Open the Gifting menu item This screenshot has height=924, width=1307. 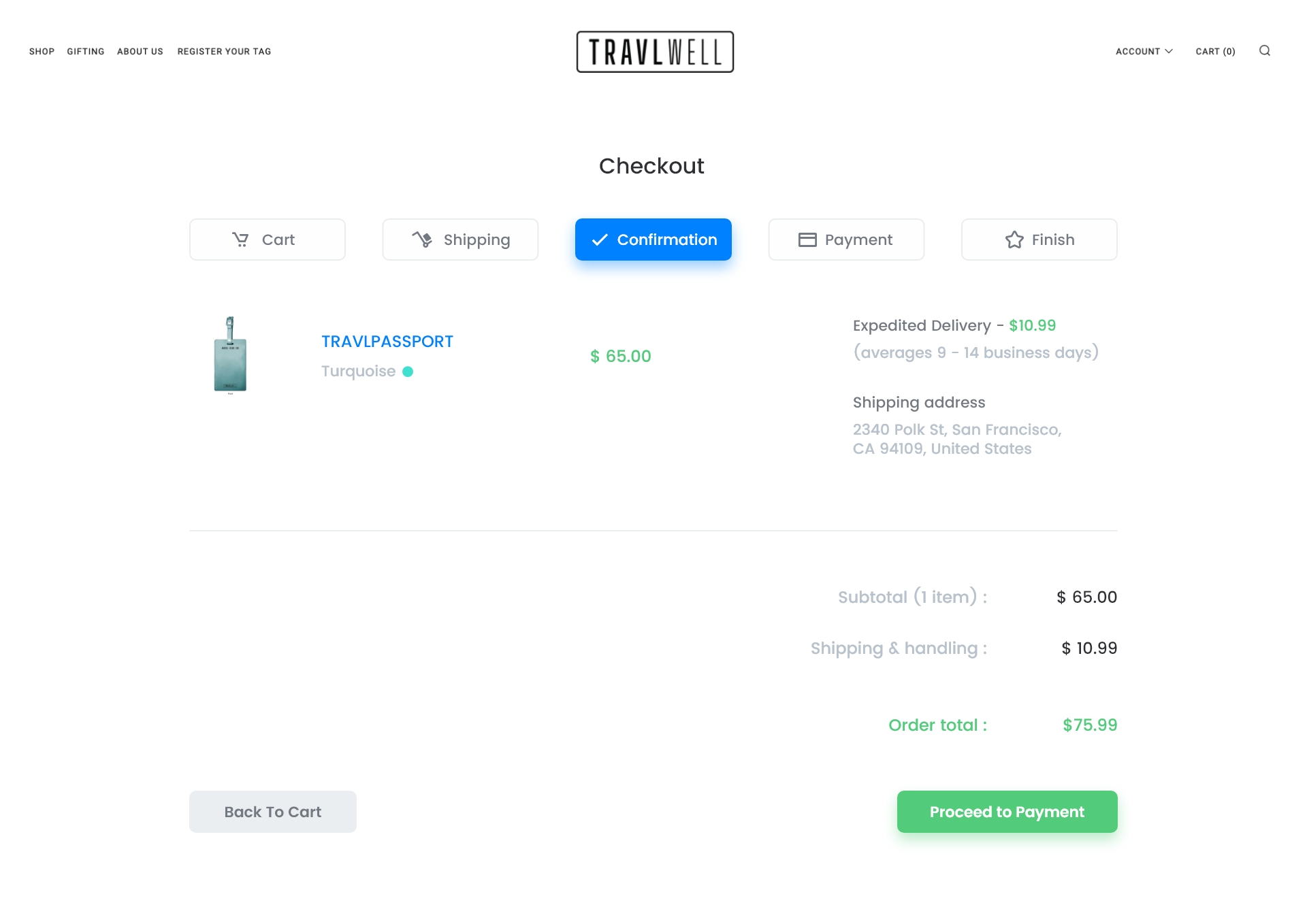coord(86,52)
